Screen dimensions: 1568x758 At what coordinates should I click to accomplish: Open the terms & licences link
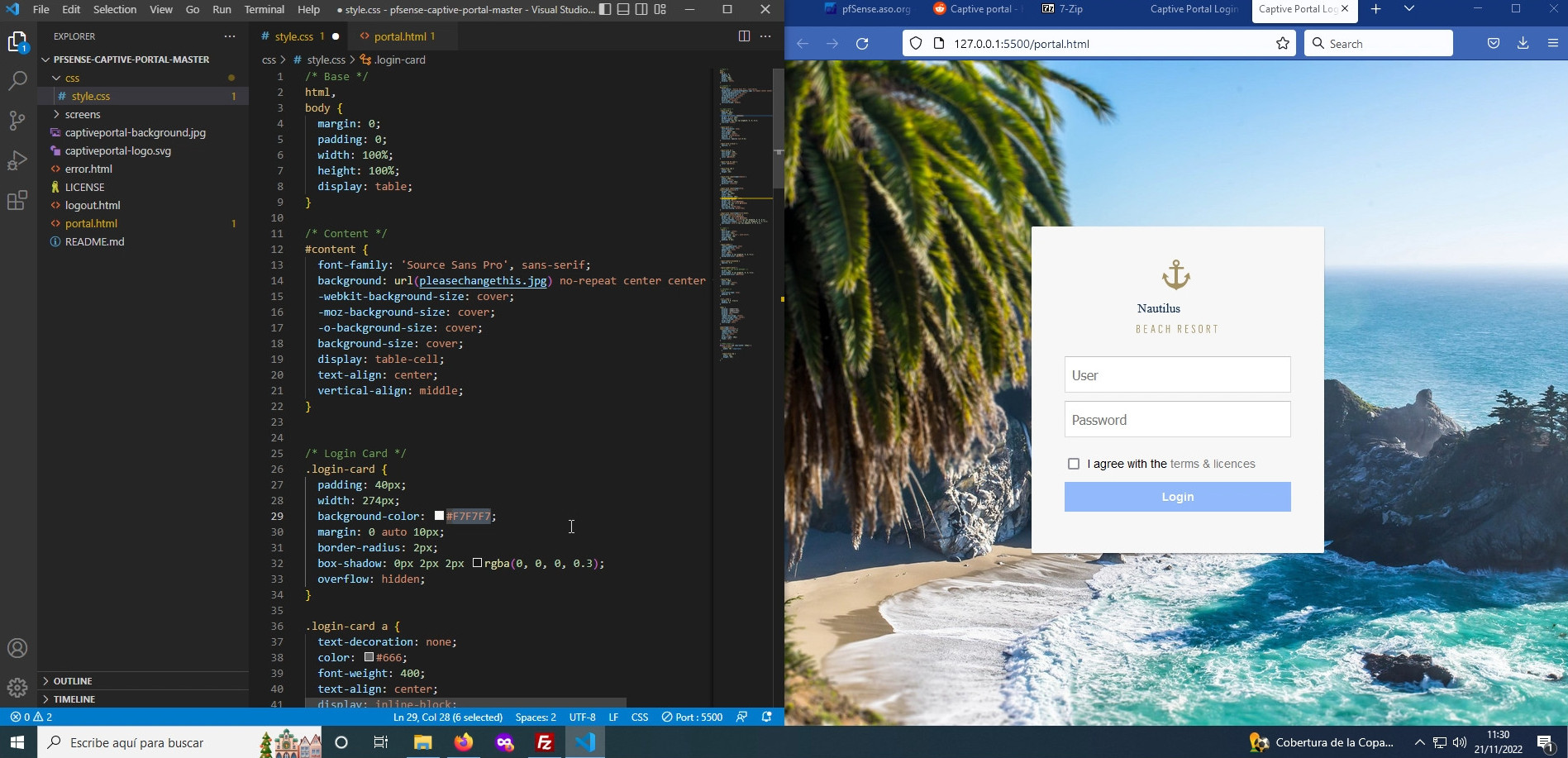(x=1213, y=464)
